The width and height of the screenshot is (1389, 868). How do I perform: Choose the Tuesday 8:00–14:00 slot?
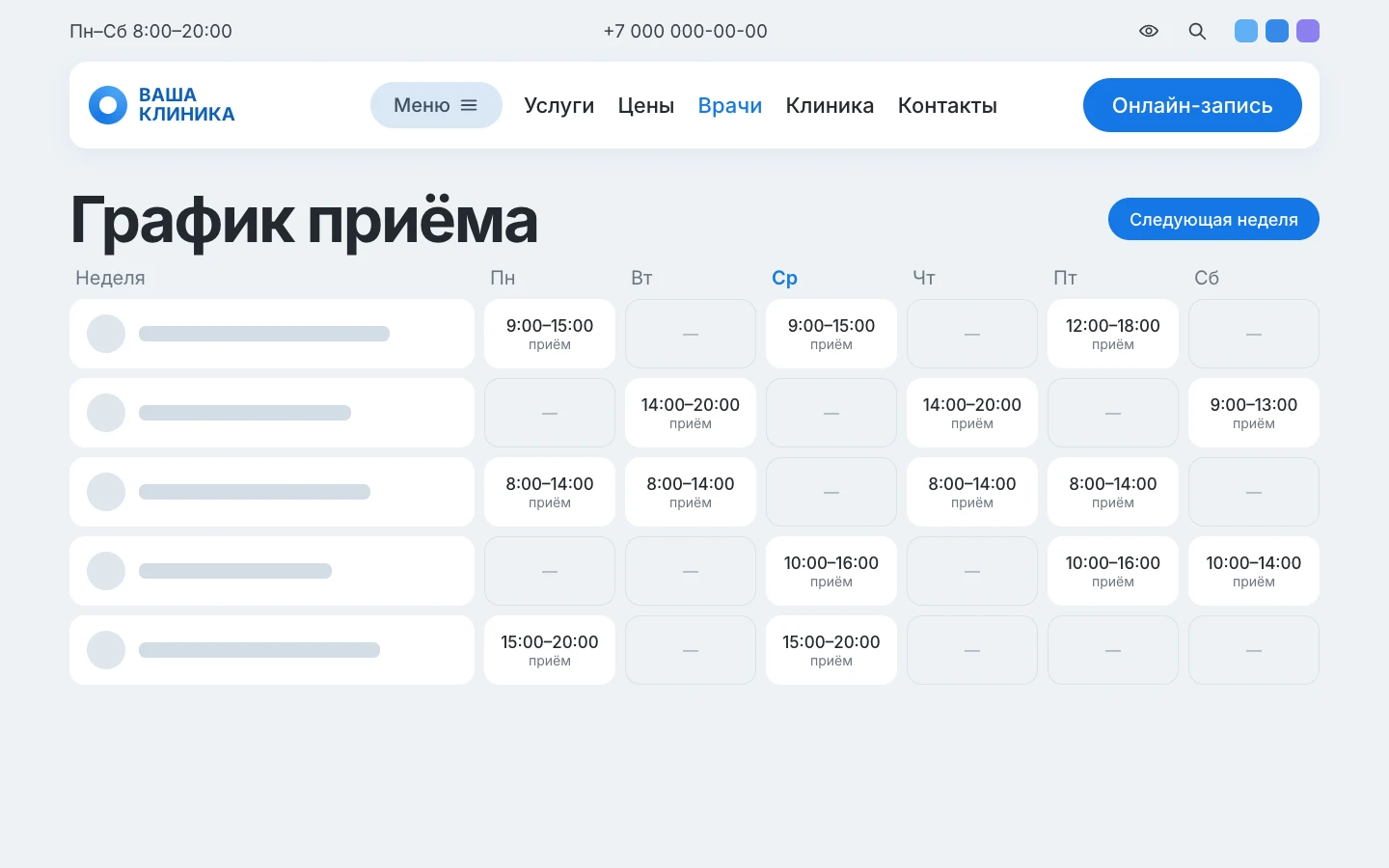coord(691,492)
